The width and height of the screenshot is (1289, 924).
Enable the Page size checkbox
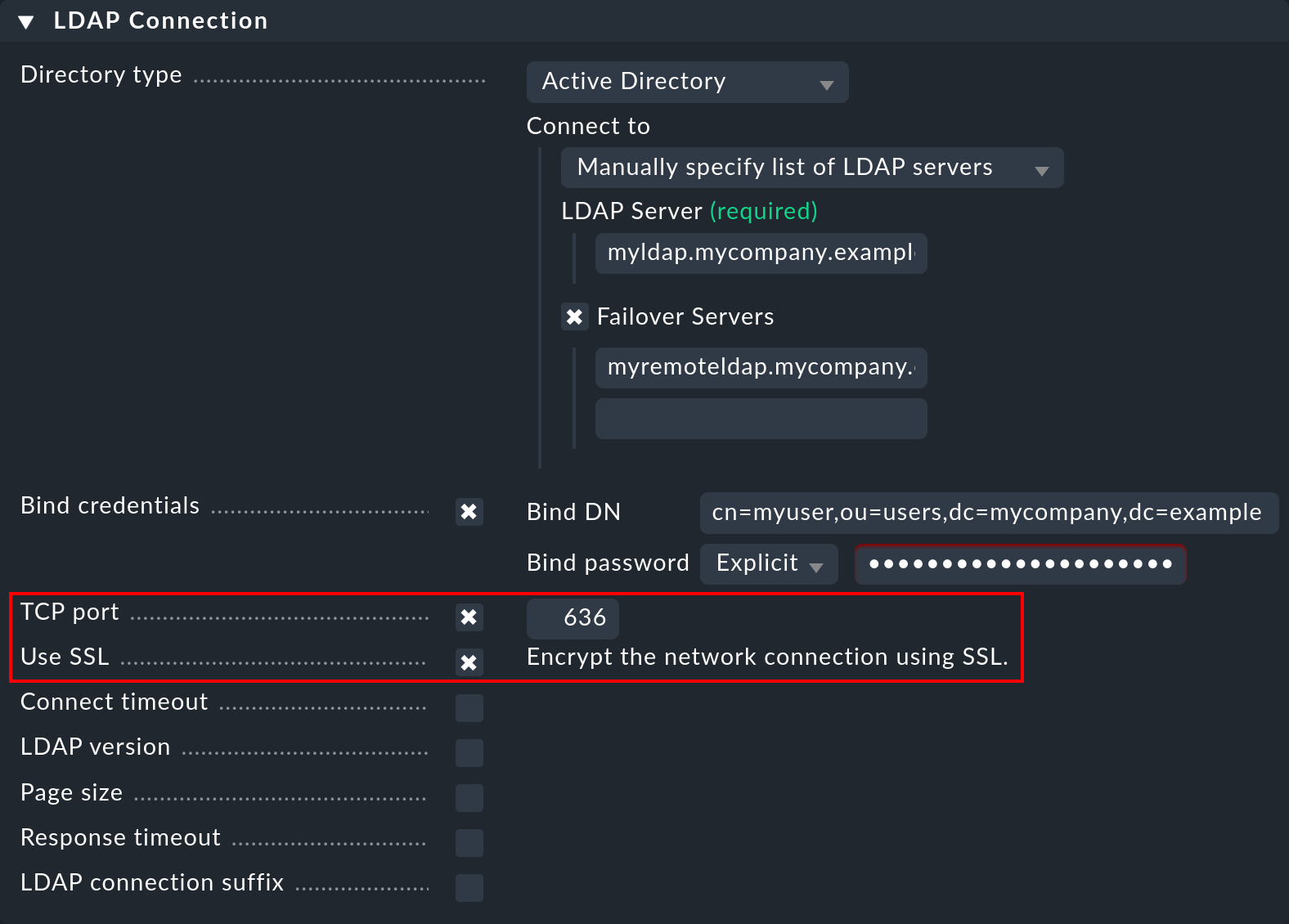pos(469,798)
